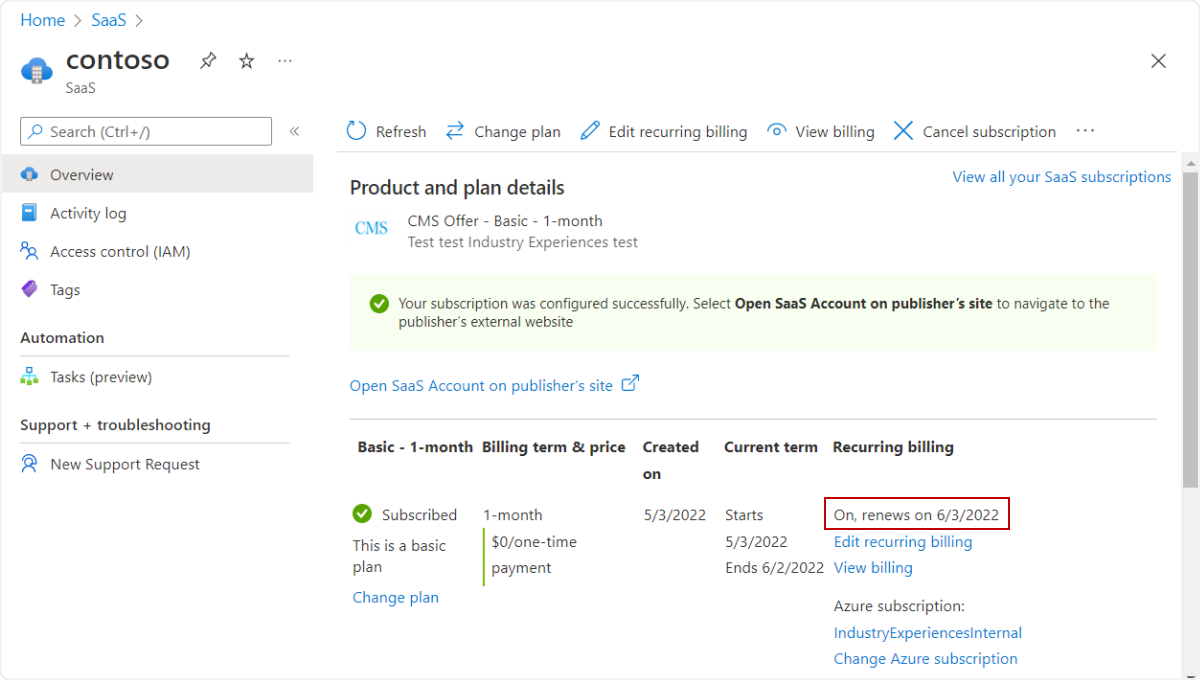Click the 'Billing term & price' column header

click(x=554, y=447)
